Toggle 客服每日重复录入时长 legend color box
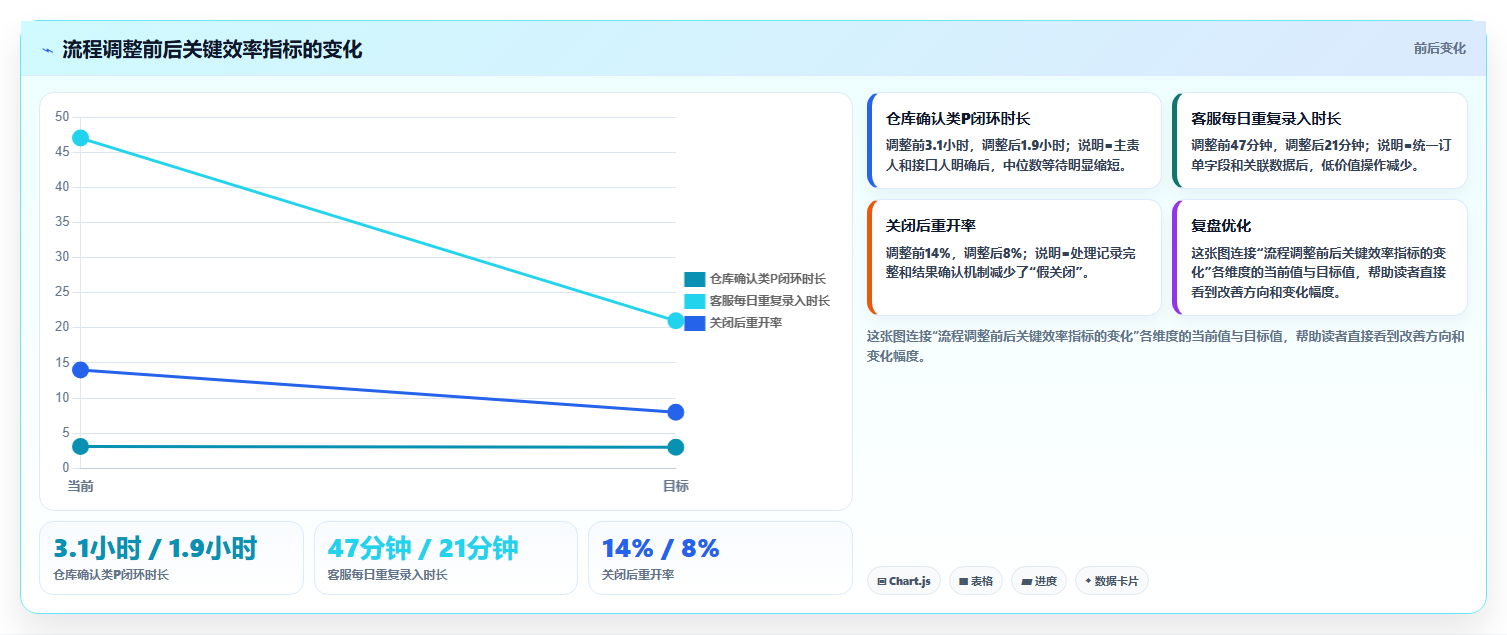 tap(695, 301)
